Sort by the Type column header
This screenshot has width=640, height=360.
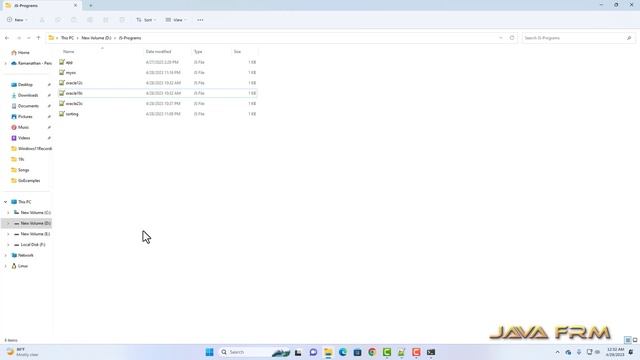(198, 51)
